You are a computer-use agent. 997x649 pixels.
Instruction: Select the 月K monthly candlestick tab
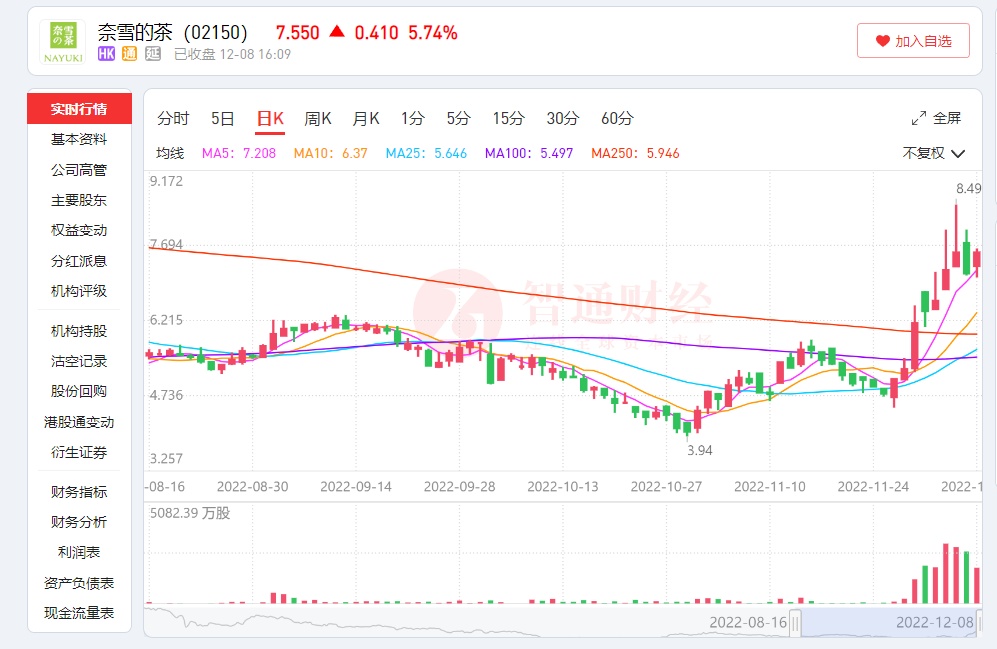pos(366,118)
